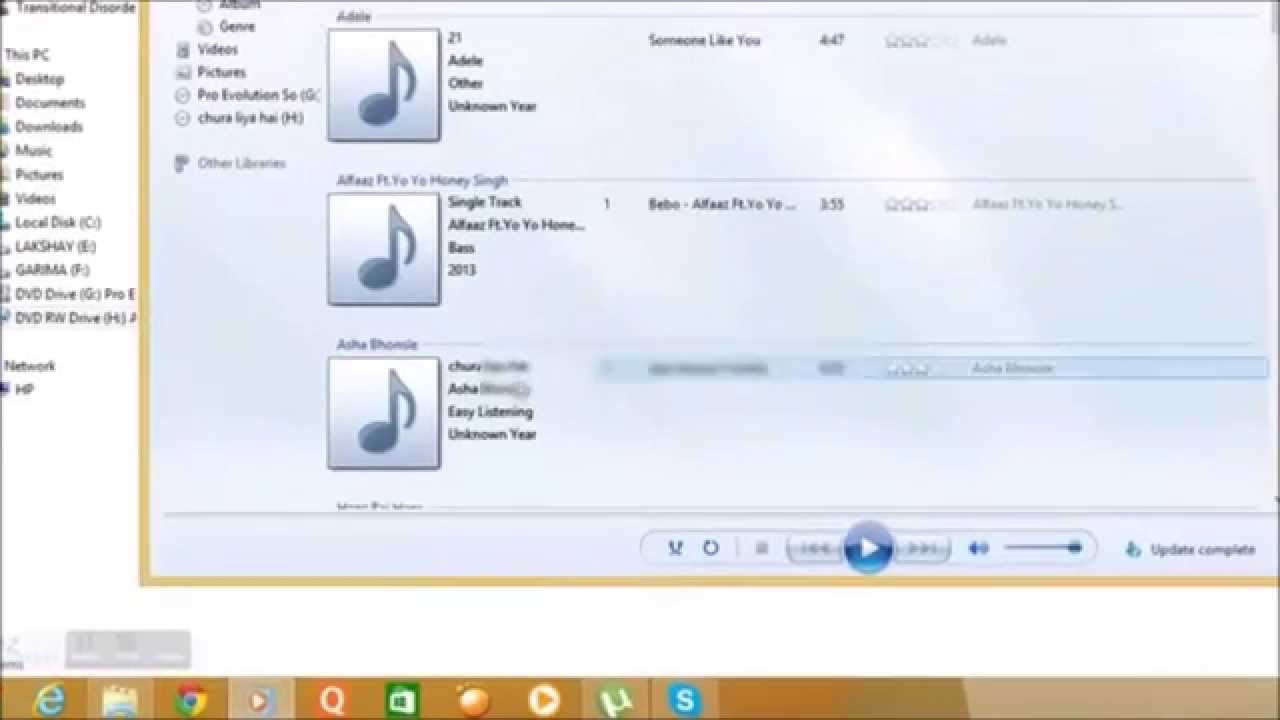Open File Explorer from the taskbar

(120, 700)
